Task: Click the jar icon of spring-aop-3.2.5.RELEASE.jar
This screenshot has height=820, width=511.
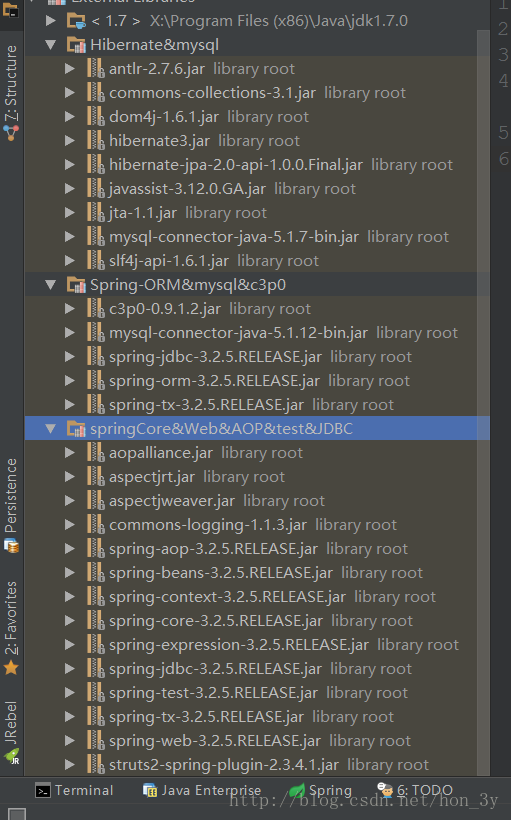Action: click(x=95, y=549)
